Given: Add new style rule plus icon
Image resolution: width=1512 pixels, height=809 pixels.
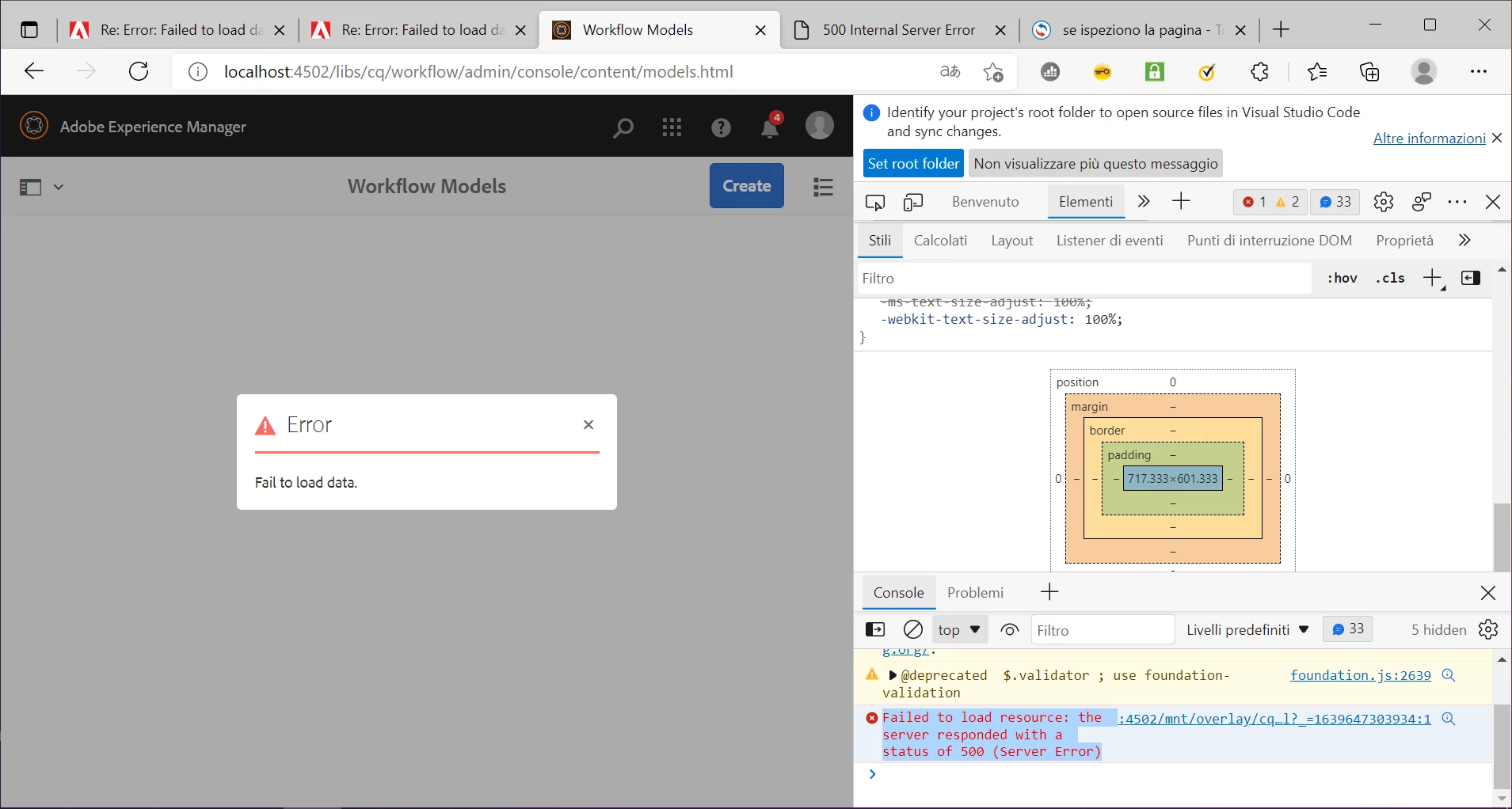Looking at the screenshot, I should tap(1433, 279).
